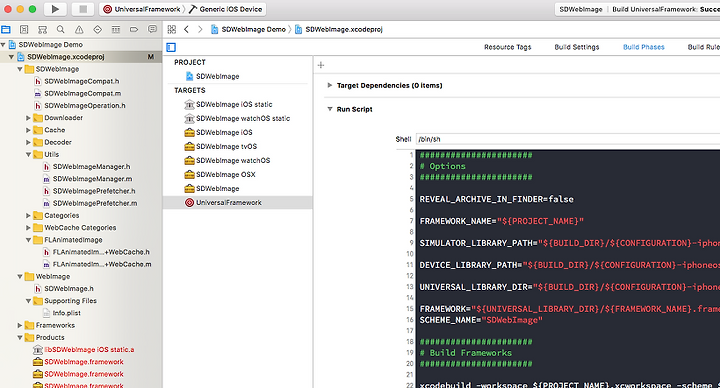The image size is (720, 388).
Task: Click the Shell path input field
Action: click(568, 139)
